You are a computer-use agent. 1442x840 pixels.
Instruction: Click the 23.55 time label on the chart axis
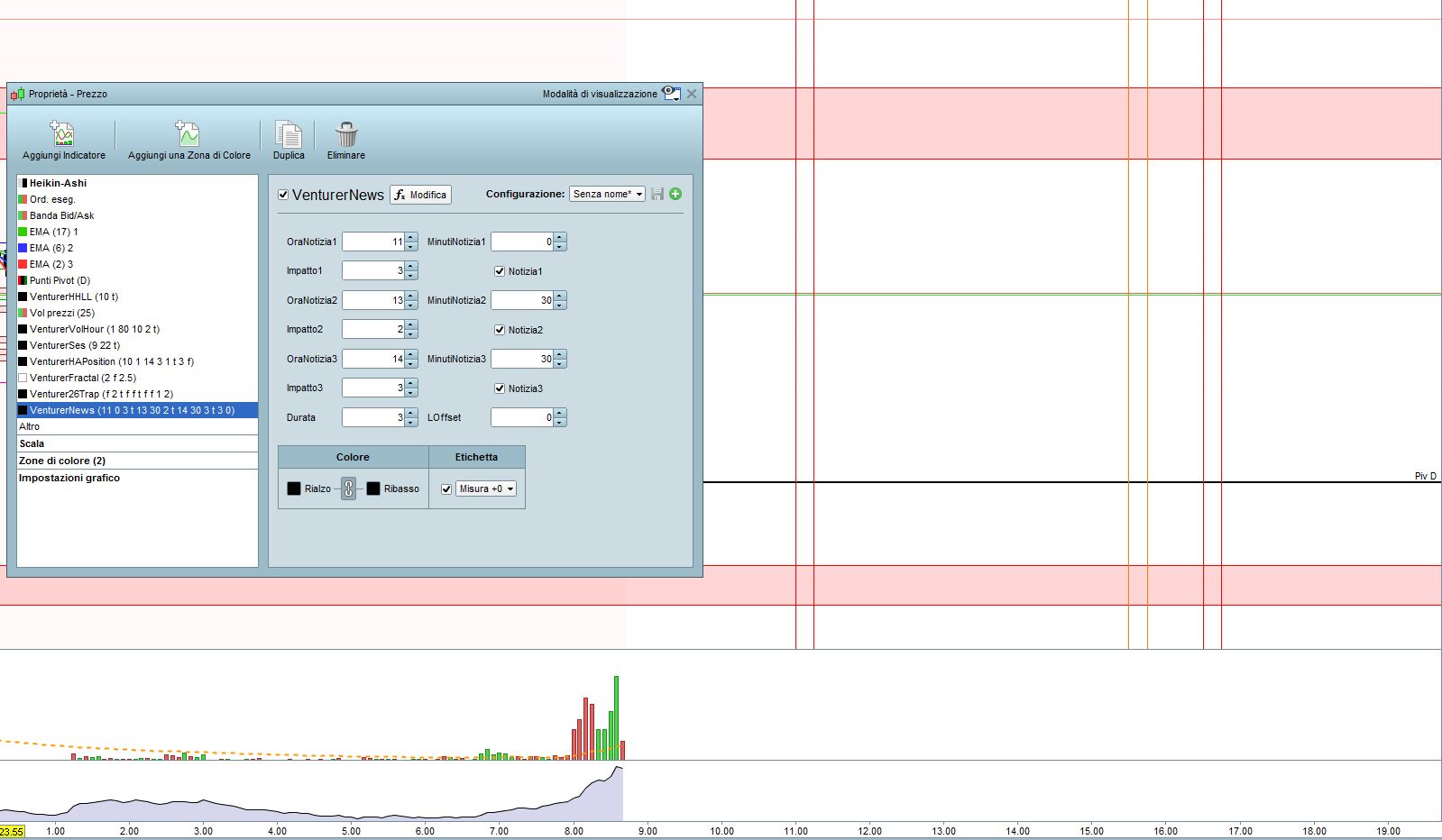(x=12, y=831)
